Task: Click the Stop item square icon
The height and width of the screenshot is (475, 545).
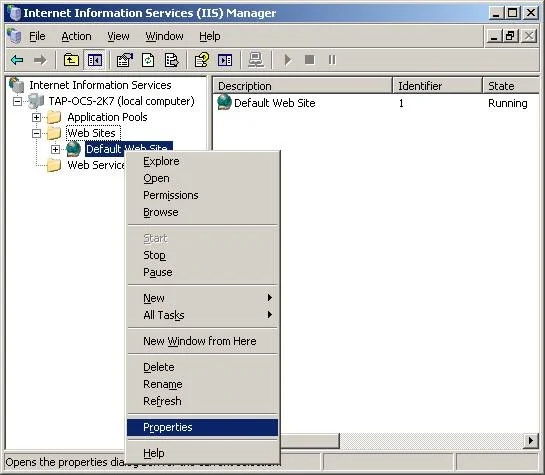Action: (x=309, y=60)
